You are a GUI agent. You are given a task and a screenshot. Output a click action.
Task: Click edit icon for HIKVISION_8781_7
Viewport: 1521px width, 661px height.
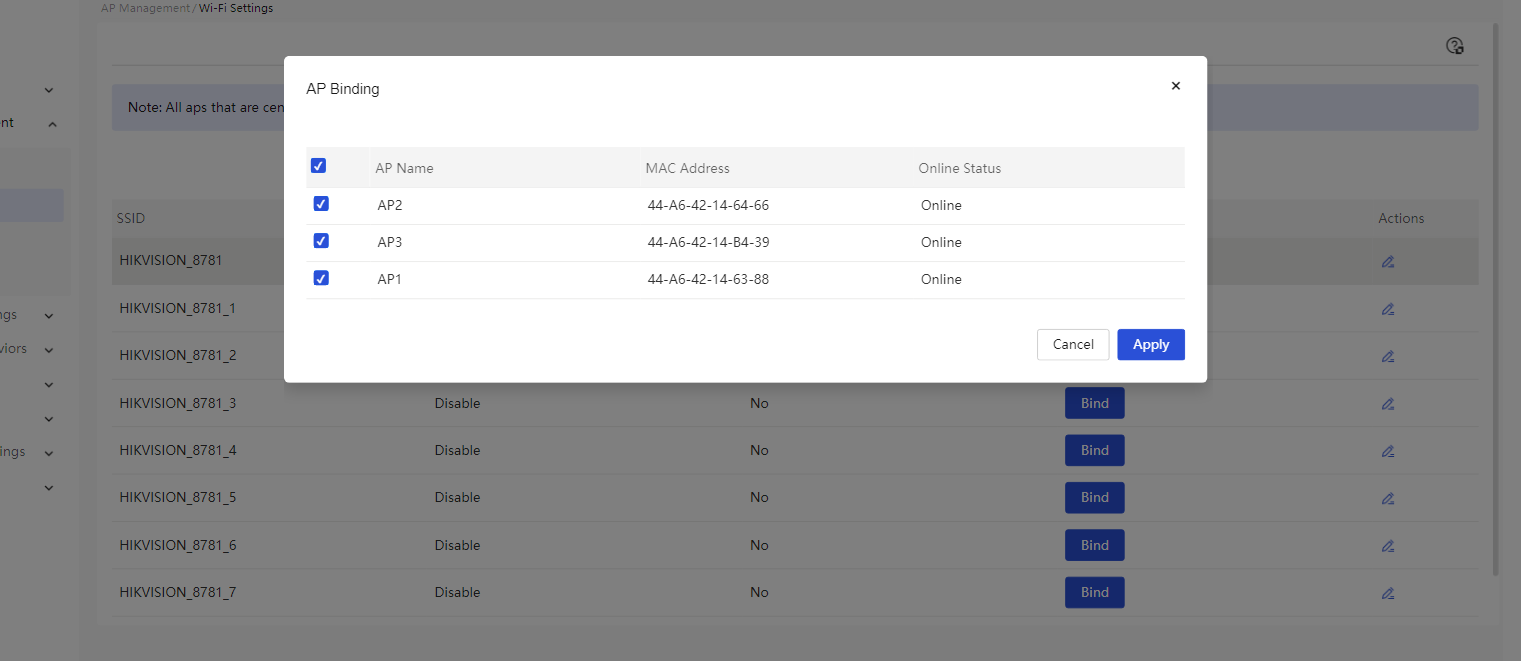click(x=1387, y=593)
